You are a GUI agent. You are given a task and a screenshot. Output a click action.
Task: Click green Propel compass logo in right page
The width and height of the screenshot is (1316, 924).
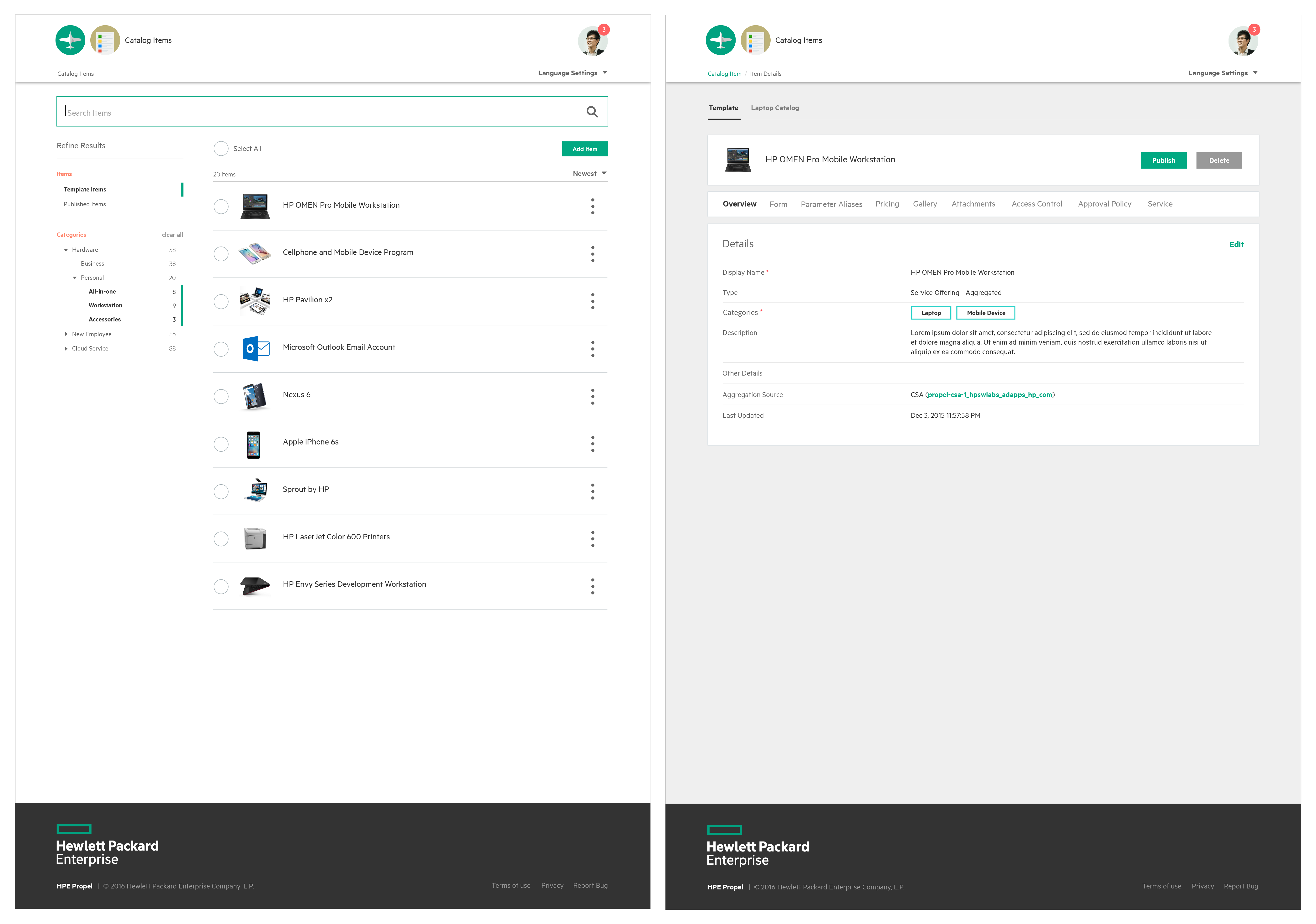click(x=721, y=40)
